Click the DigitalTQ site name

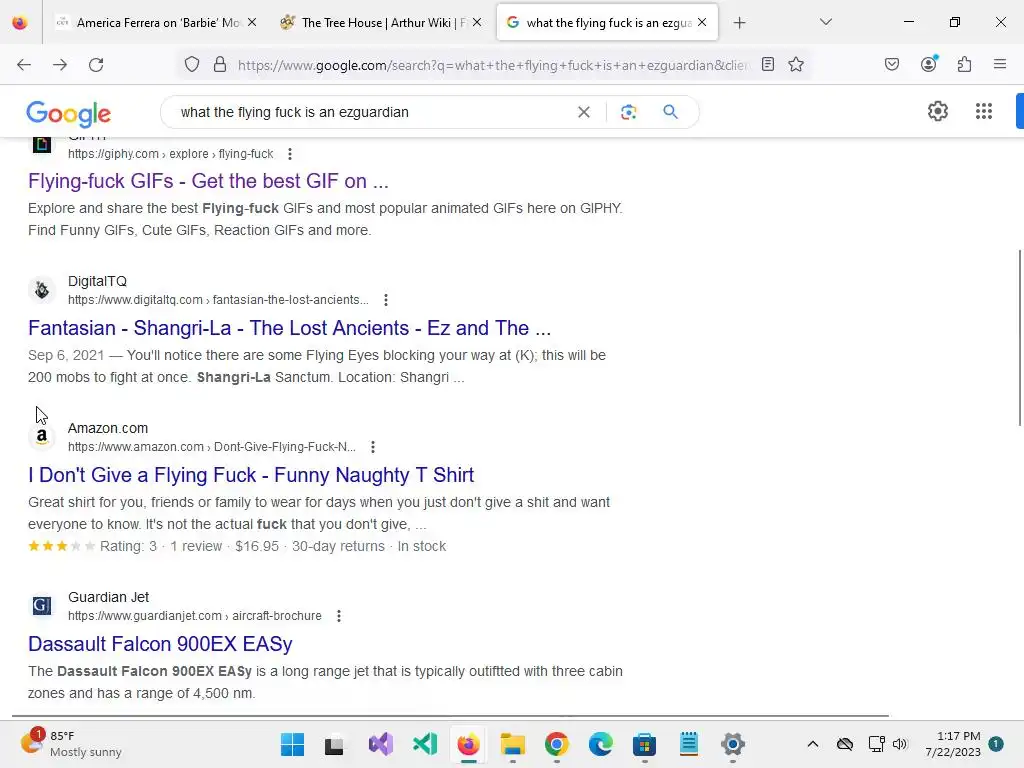click(x=97, y=281)
